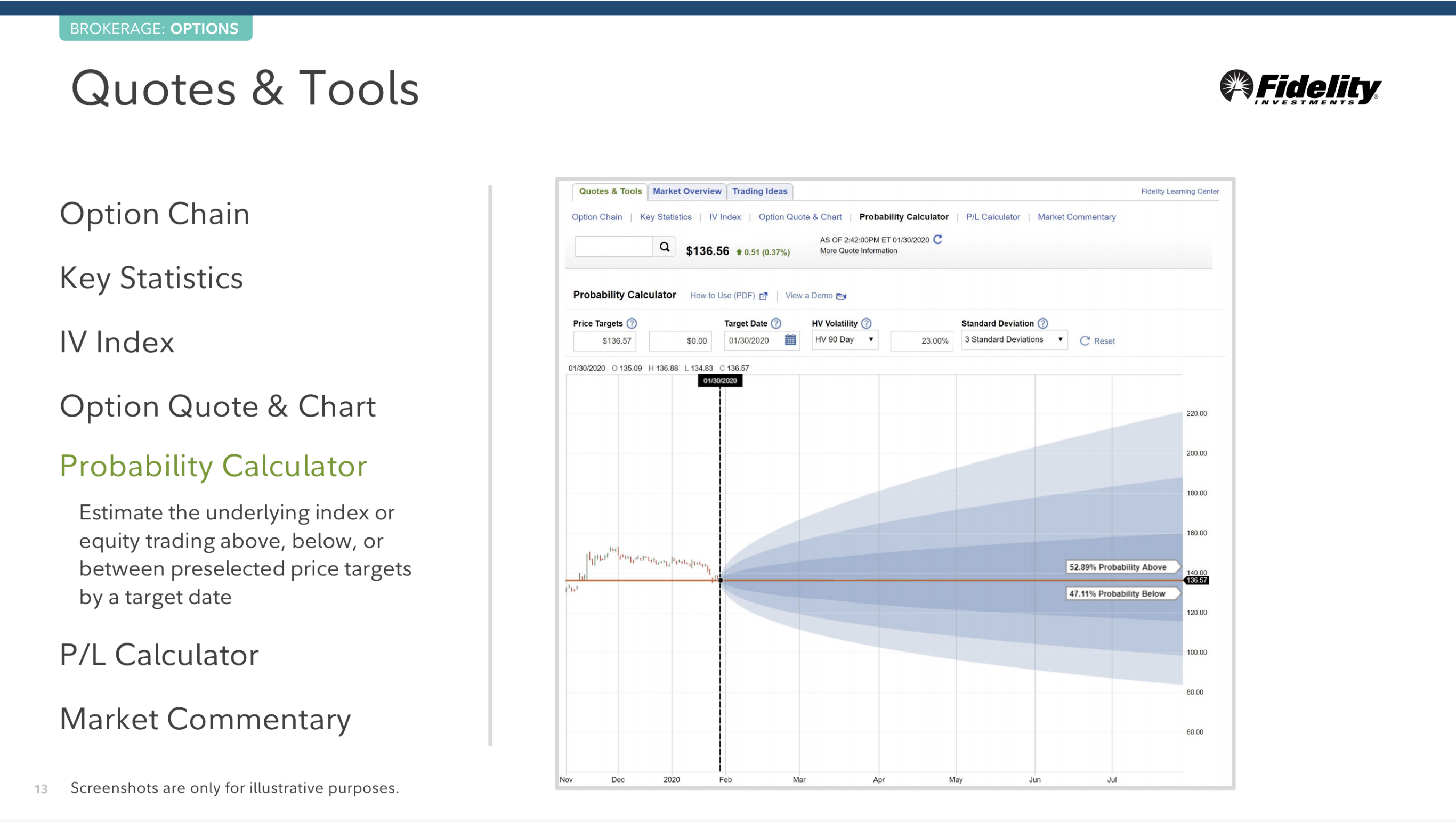Open the More Quote Information link
Image resolution: width=1456 pixels, height=823 pixels.
858,251
